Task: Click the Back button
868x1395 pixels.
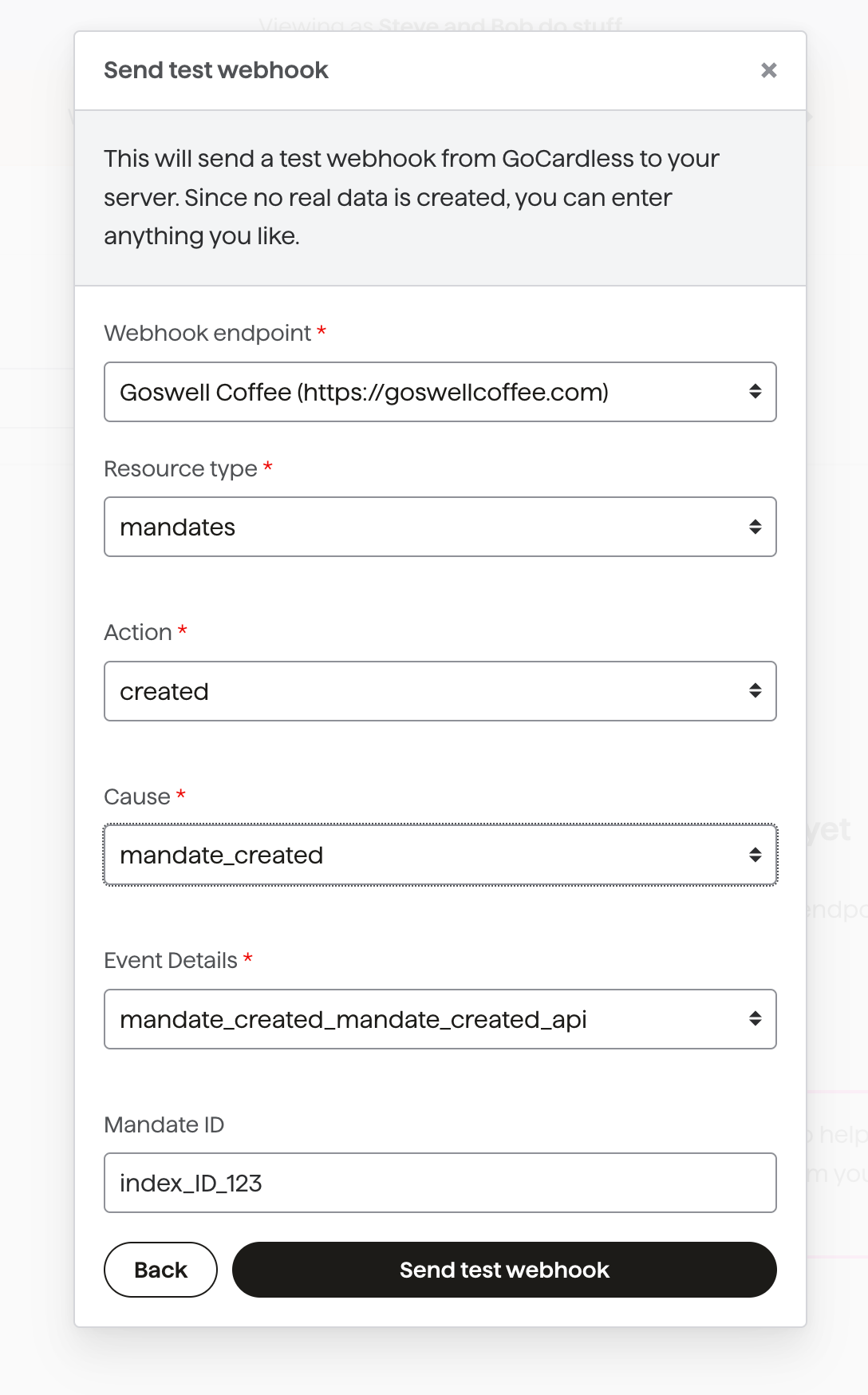Action: click(160, 1270)
